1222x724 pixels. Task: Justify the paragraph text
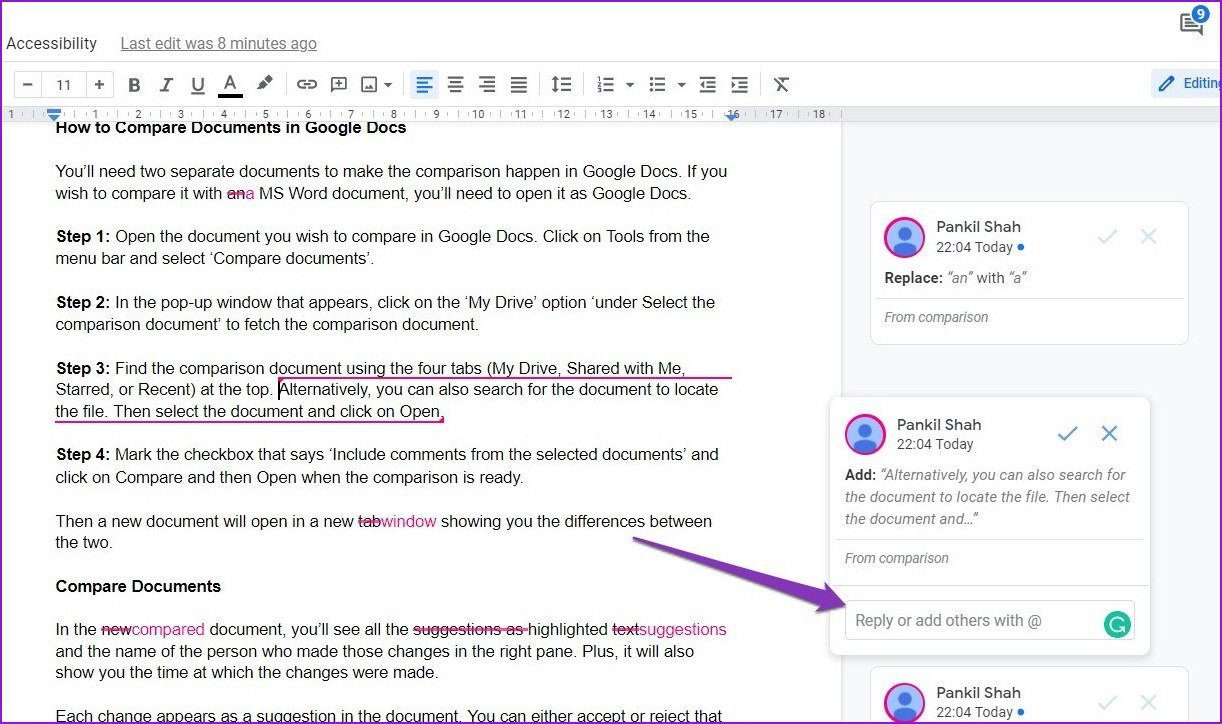coord(518,85)
